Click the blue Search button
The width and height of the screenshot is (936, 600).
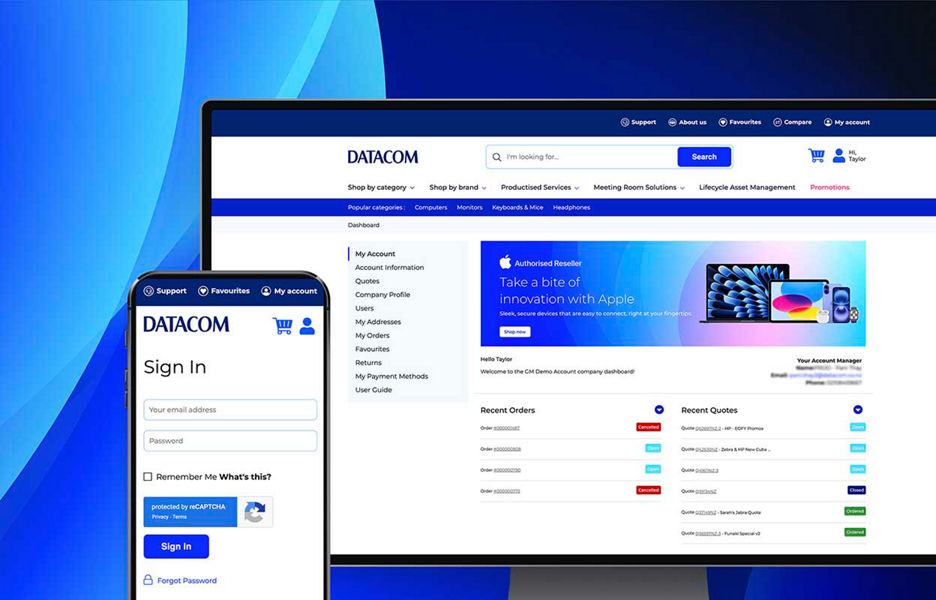[704, 157]
